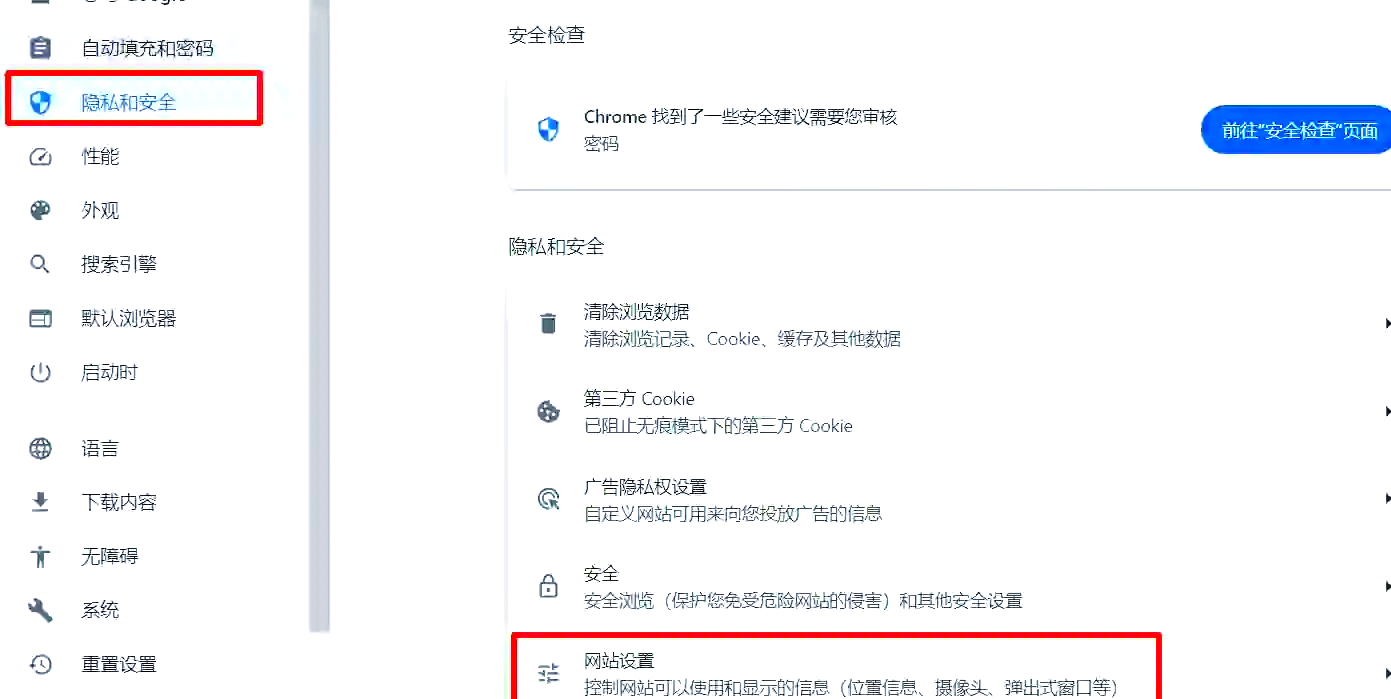
Task: Expand arrow at right of 清除浏览数据
Action: (1387, 324)
